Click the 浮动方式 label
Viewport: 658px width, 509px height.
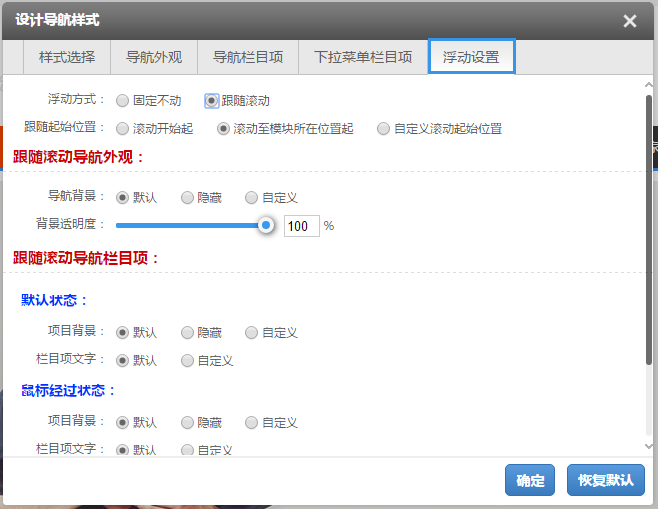pos(76,99)
